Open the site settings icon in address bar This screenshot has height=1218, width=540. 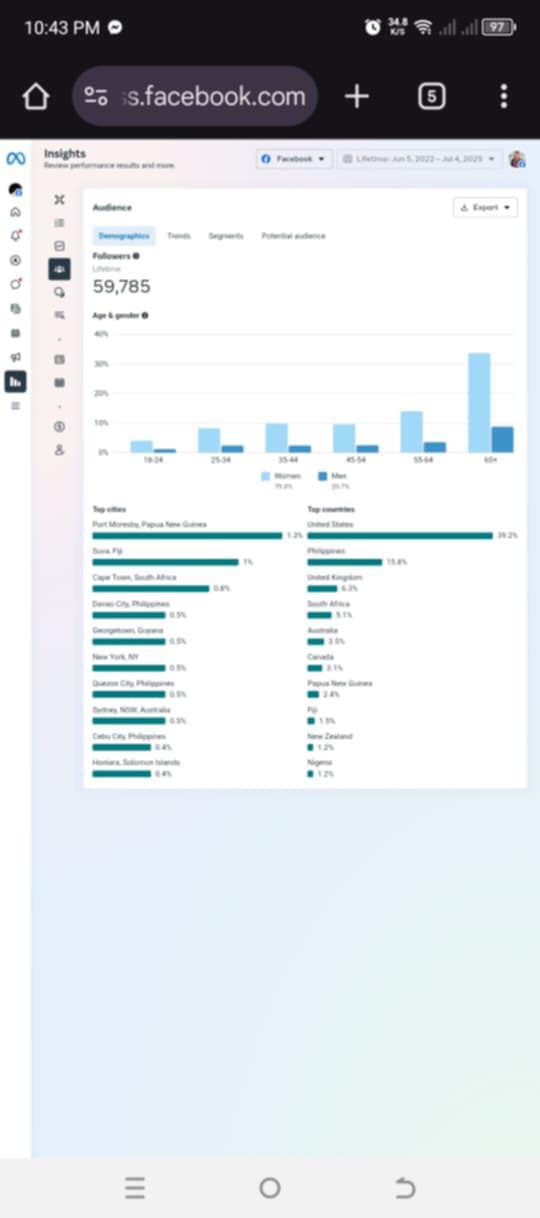(96, 96)
